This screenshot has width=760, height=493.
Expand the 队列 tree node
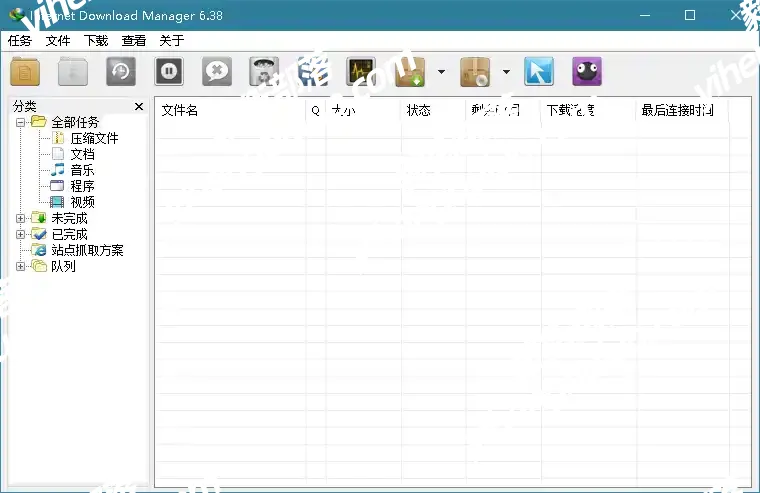pos(20,266)
